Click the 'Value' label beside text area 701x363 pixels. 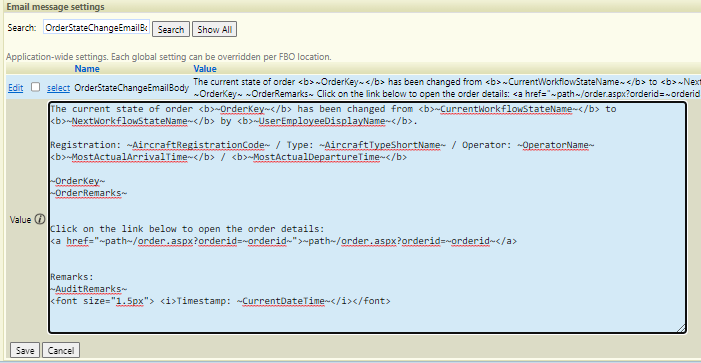[21, 219]
